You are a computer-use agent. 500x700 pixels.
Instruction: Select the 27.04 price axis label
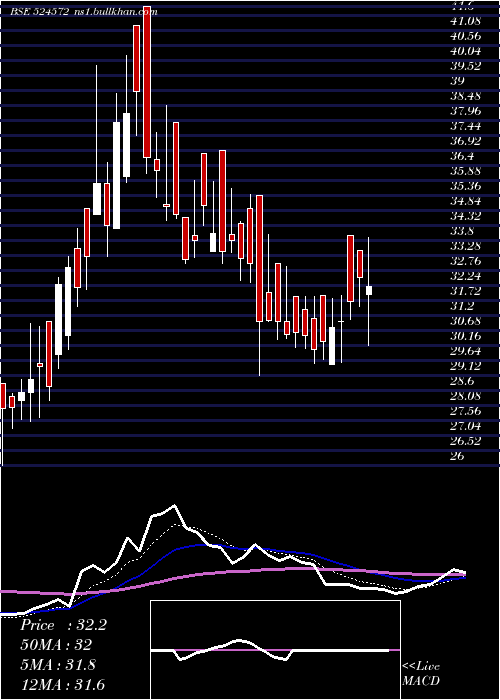click(x=465, y=426)
